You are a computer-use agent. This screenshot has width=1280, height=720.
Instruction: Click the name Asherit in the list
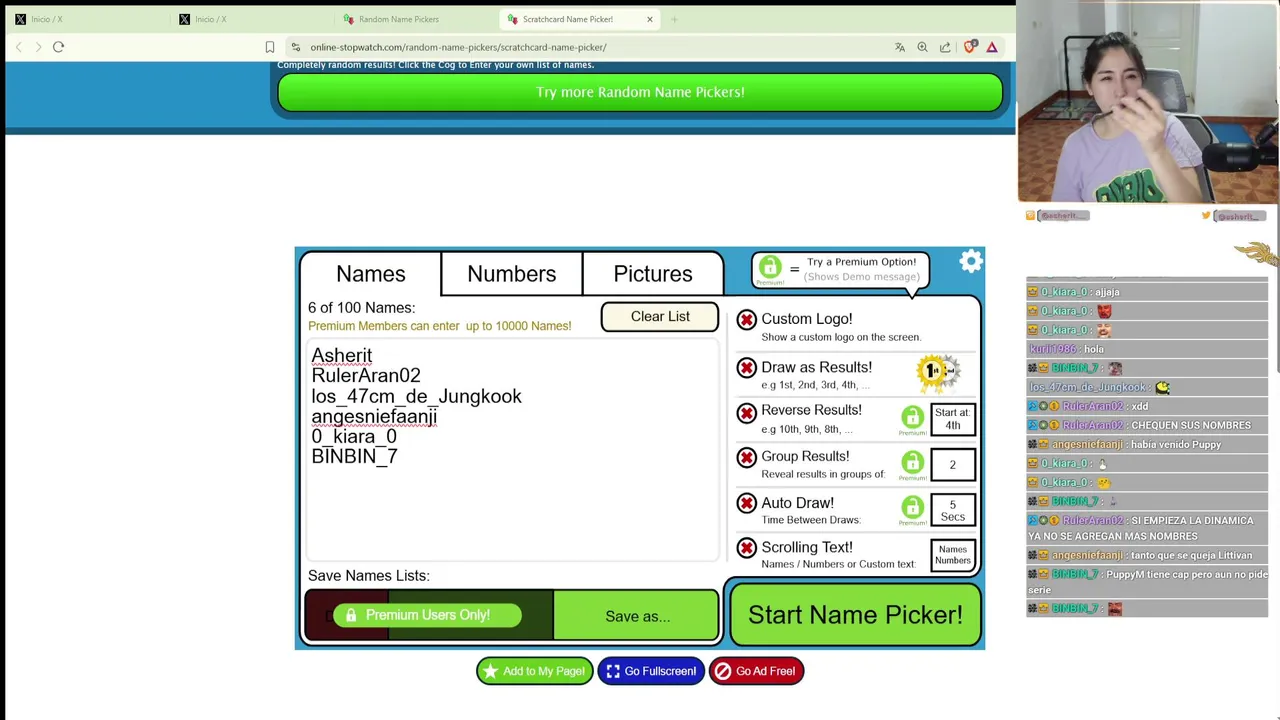[342, 356]
